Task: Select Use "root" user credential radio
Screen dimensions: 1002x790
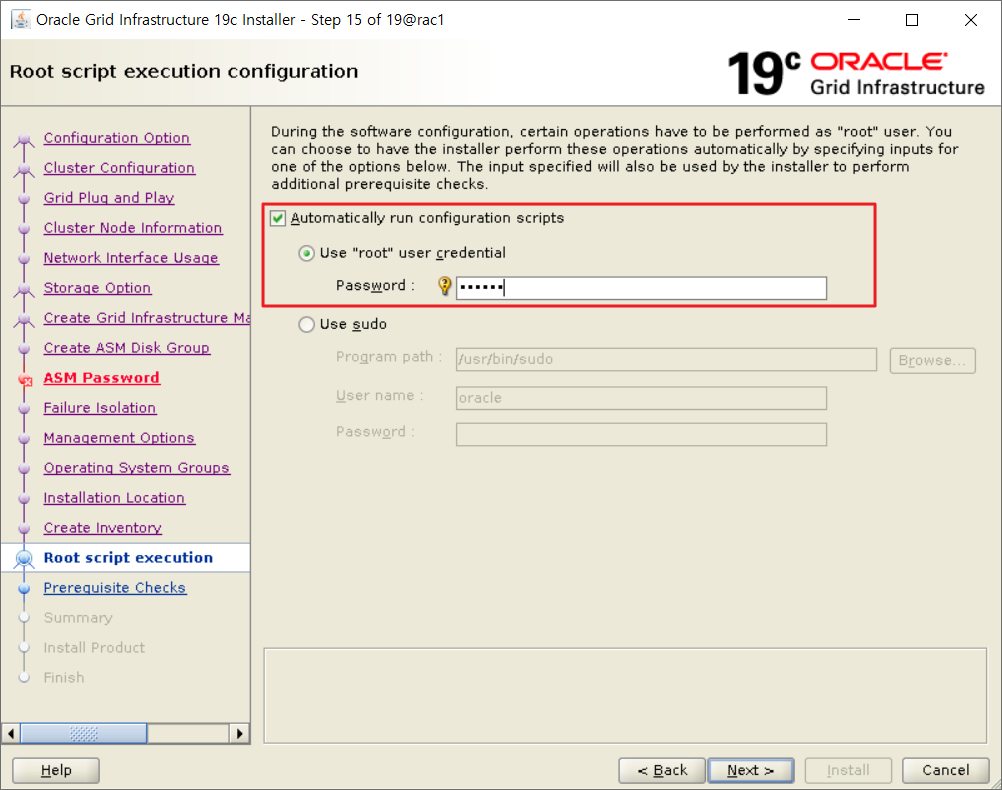Action: pyautogui.click(x=307, y=254)
